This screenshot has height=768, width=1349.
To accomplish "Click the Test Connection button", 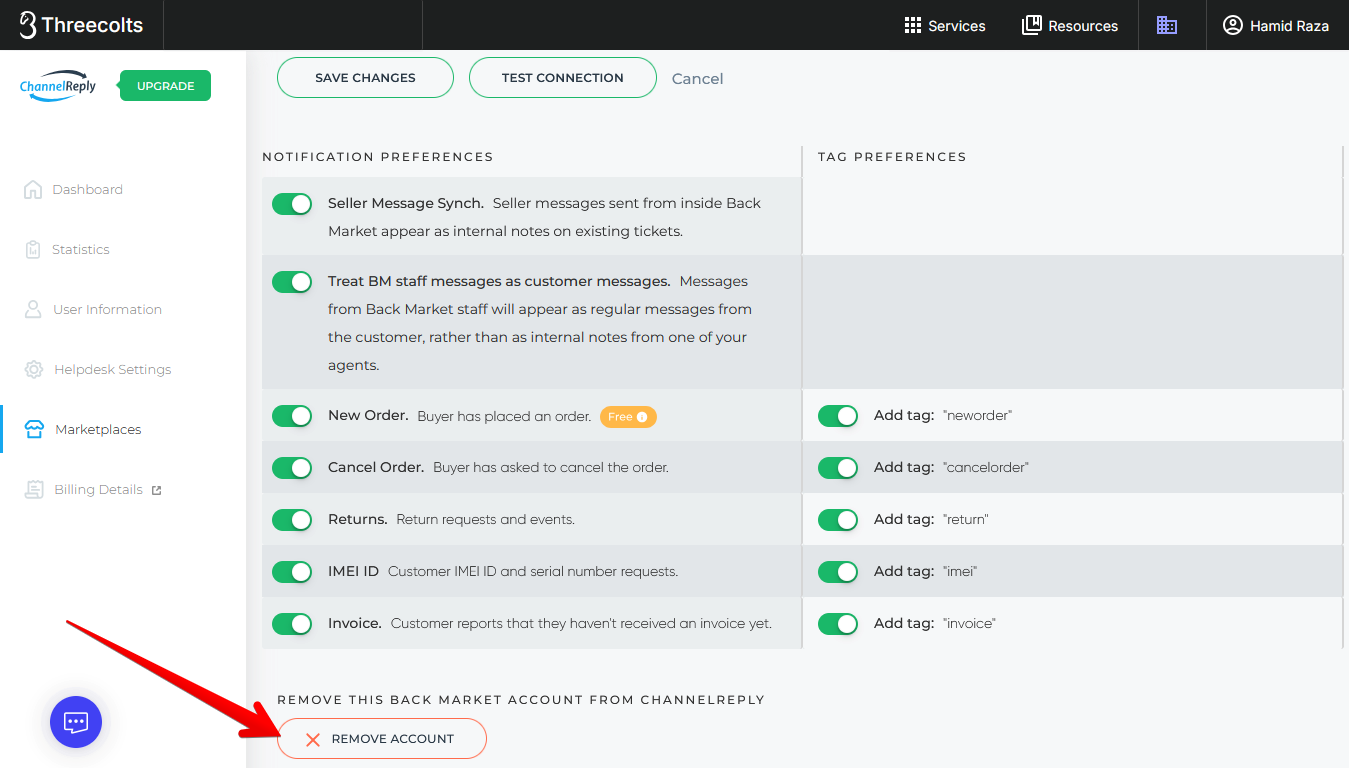I will (x=563, y=78).
